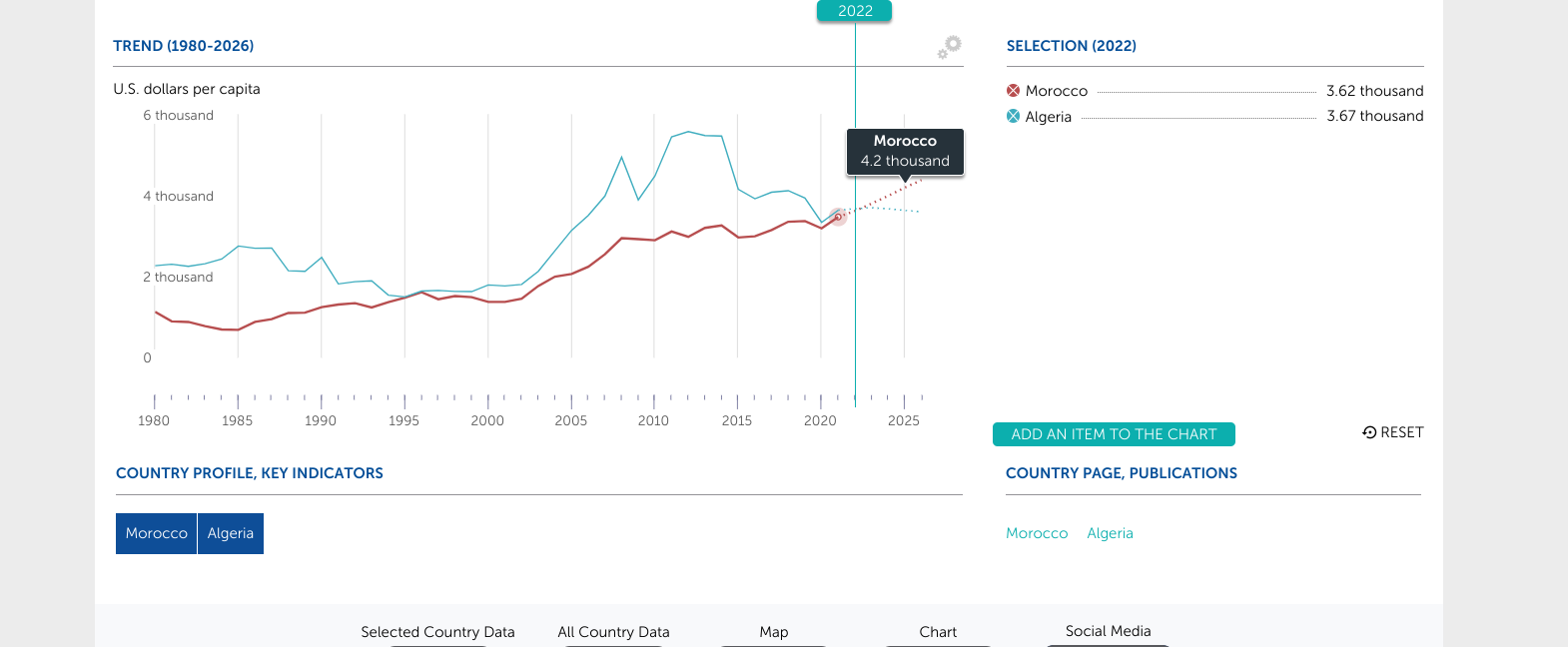Select year 1990 on the time axis
1568x647 pixels.
(321, 420)
